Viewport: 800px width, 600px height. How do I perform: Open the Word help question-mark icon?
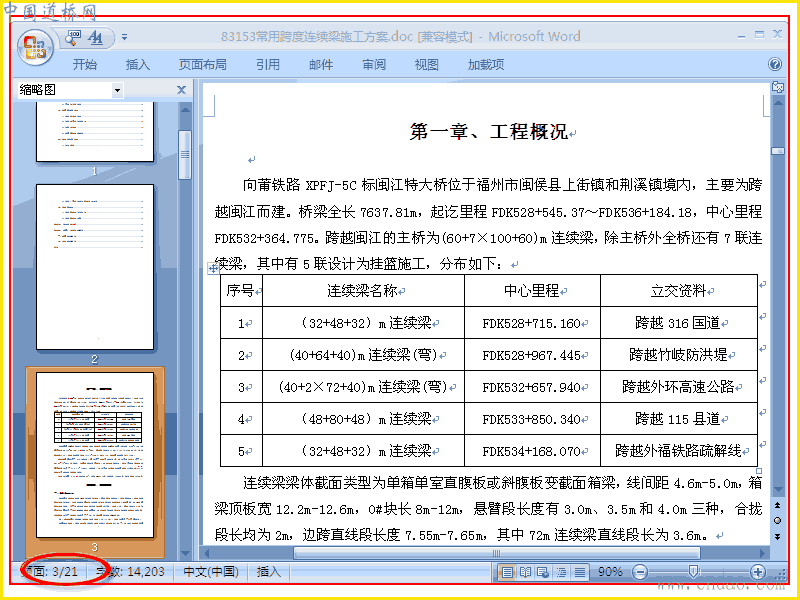[774, 64]
